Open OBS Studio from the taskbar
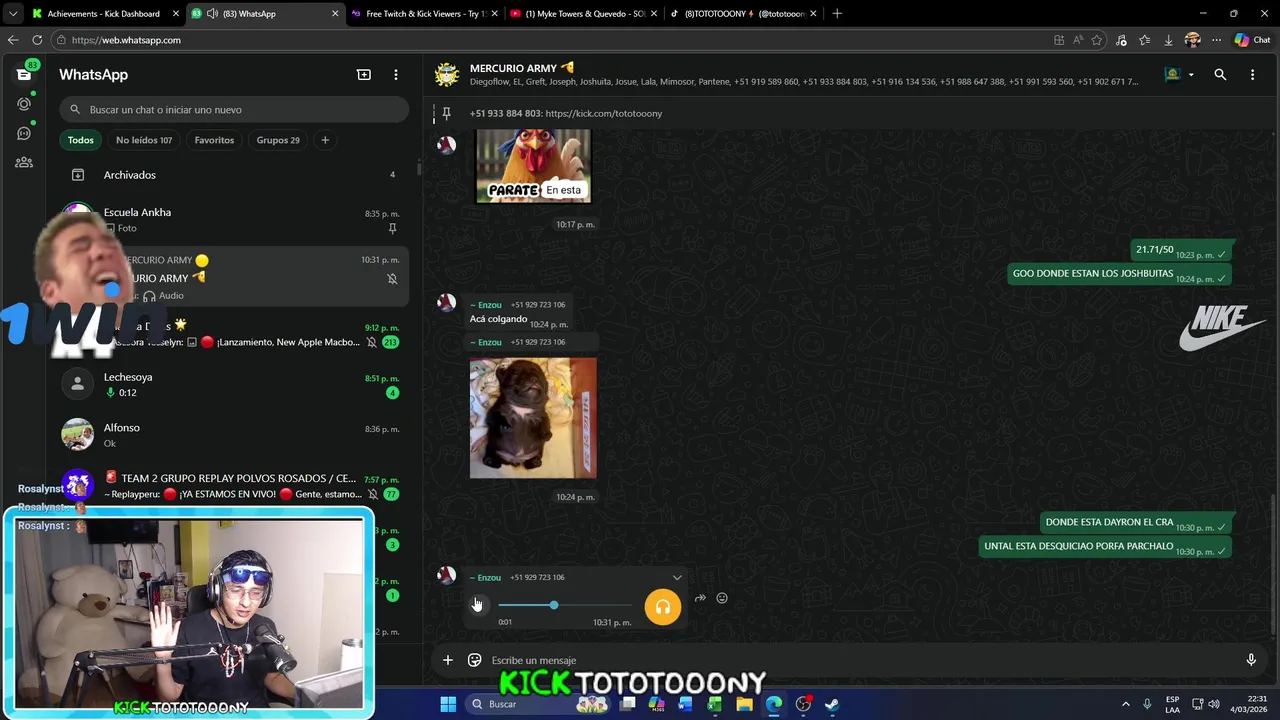Screen dimensions: 1280x720 [x=803, y=704]
